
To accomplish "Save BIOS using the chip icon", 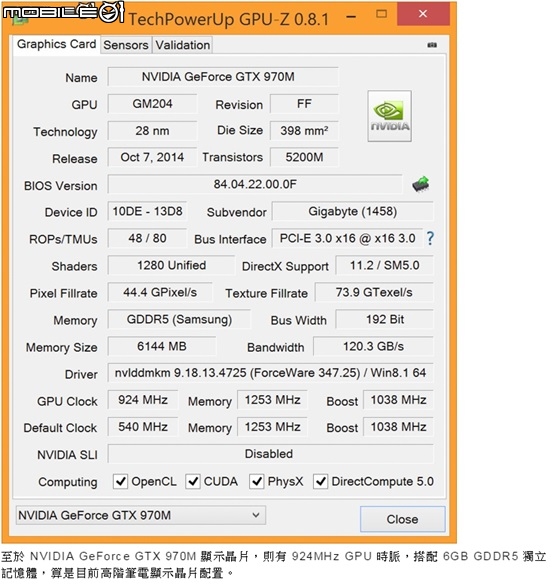I will (420, 184).
